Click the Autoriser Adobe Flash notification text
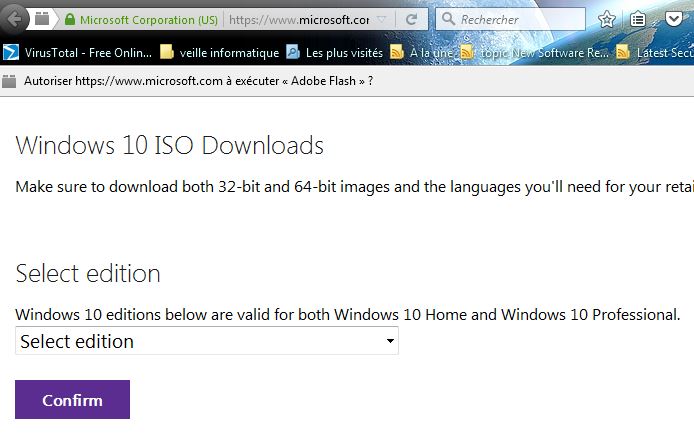Screen dimensions: 694x439 pyautogui.click(x=198, y=81)
